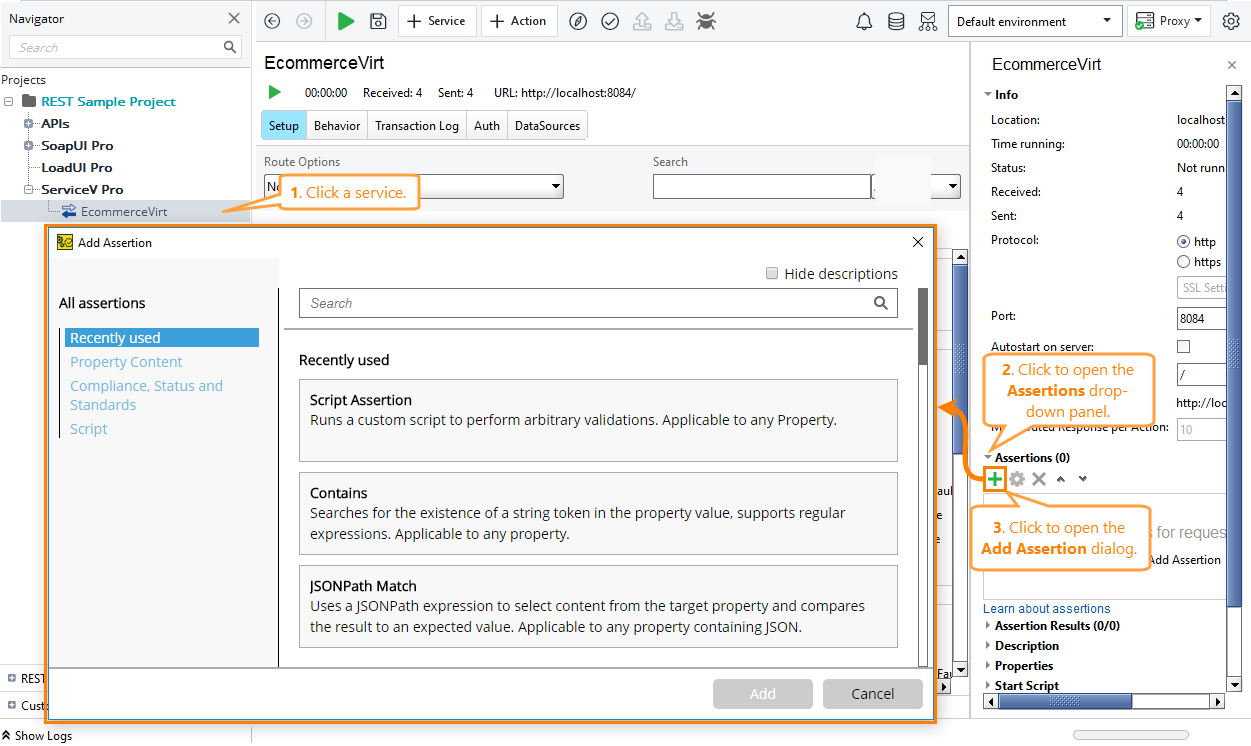Screen dimensions: 1251x746
Task: Switch to the Setup tab
Action: pos(284,126)
